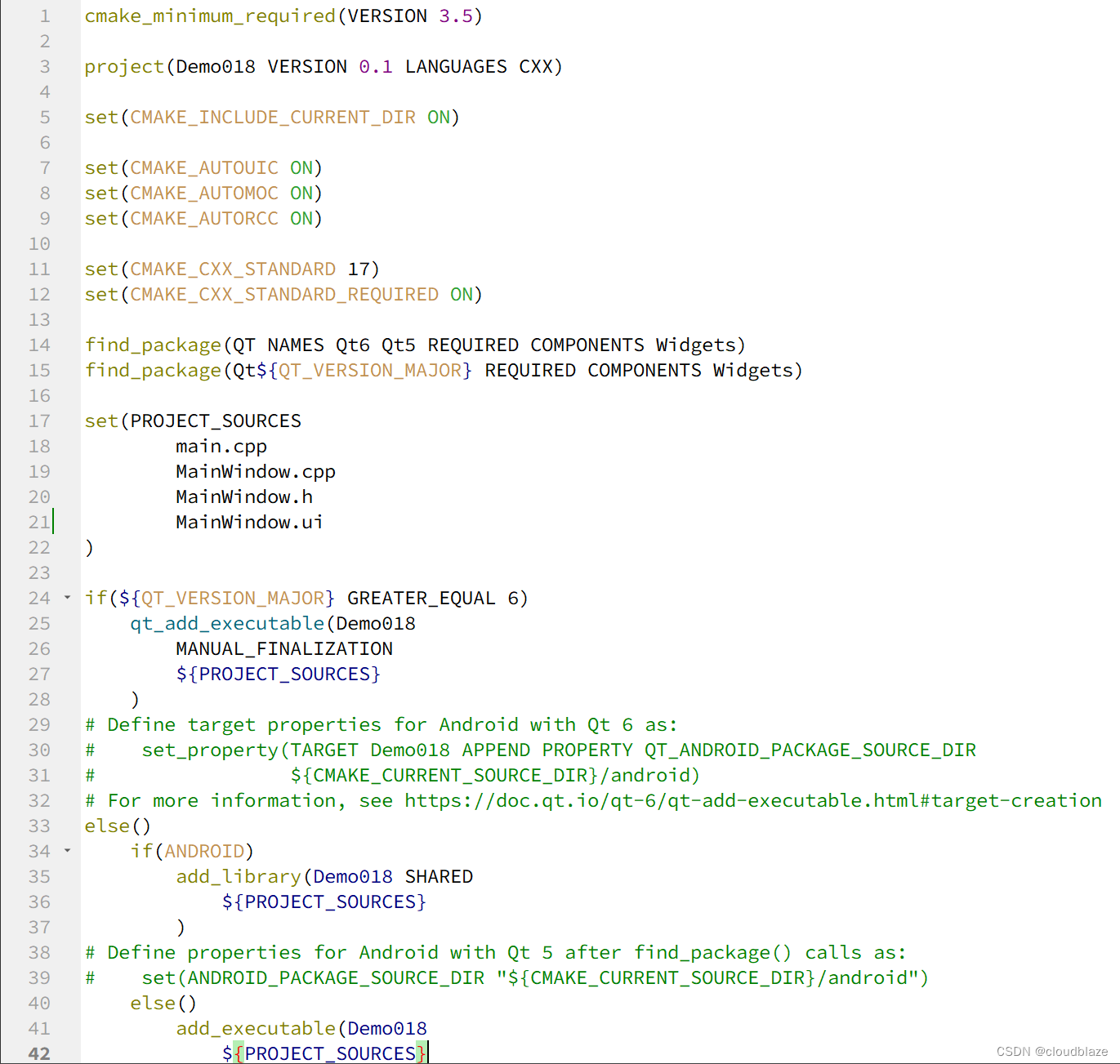Click the doc.qt.io URL in the comment

coord(753,801)
